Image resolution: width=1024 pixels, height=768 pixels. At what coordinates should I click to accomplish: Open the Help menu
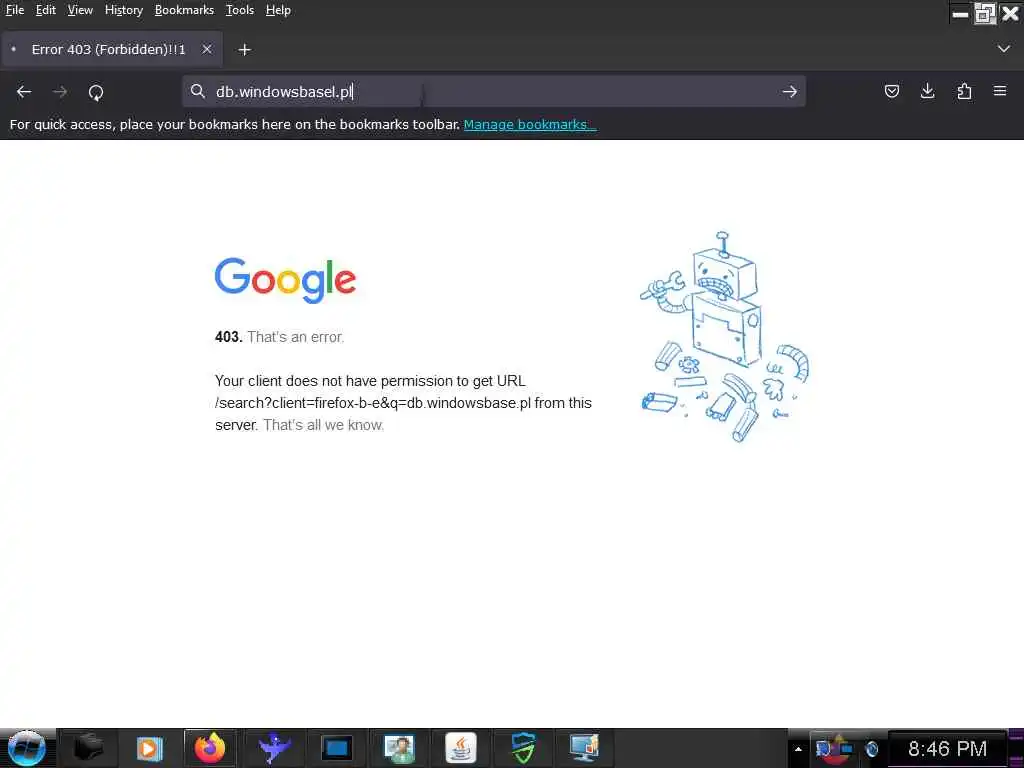(278, 10)
